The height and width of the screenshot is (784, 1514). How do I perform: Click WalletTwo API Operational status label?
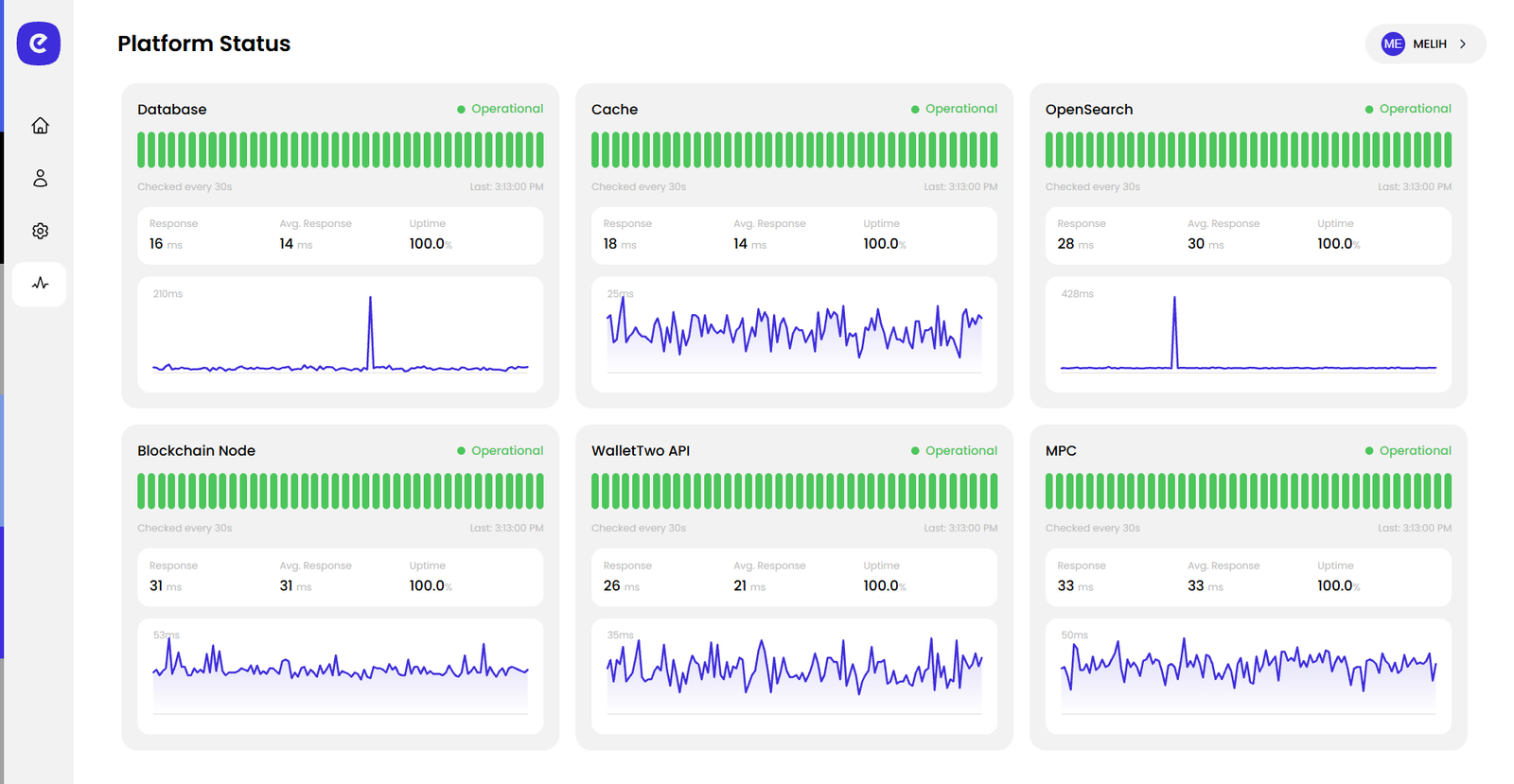(x=961, y=451)
